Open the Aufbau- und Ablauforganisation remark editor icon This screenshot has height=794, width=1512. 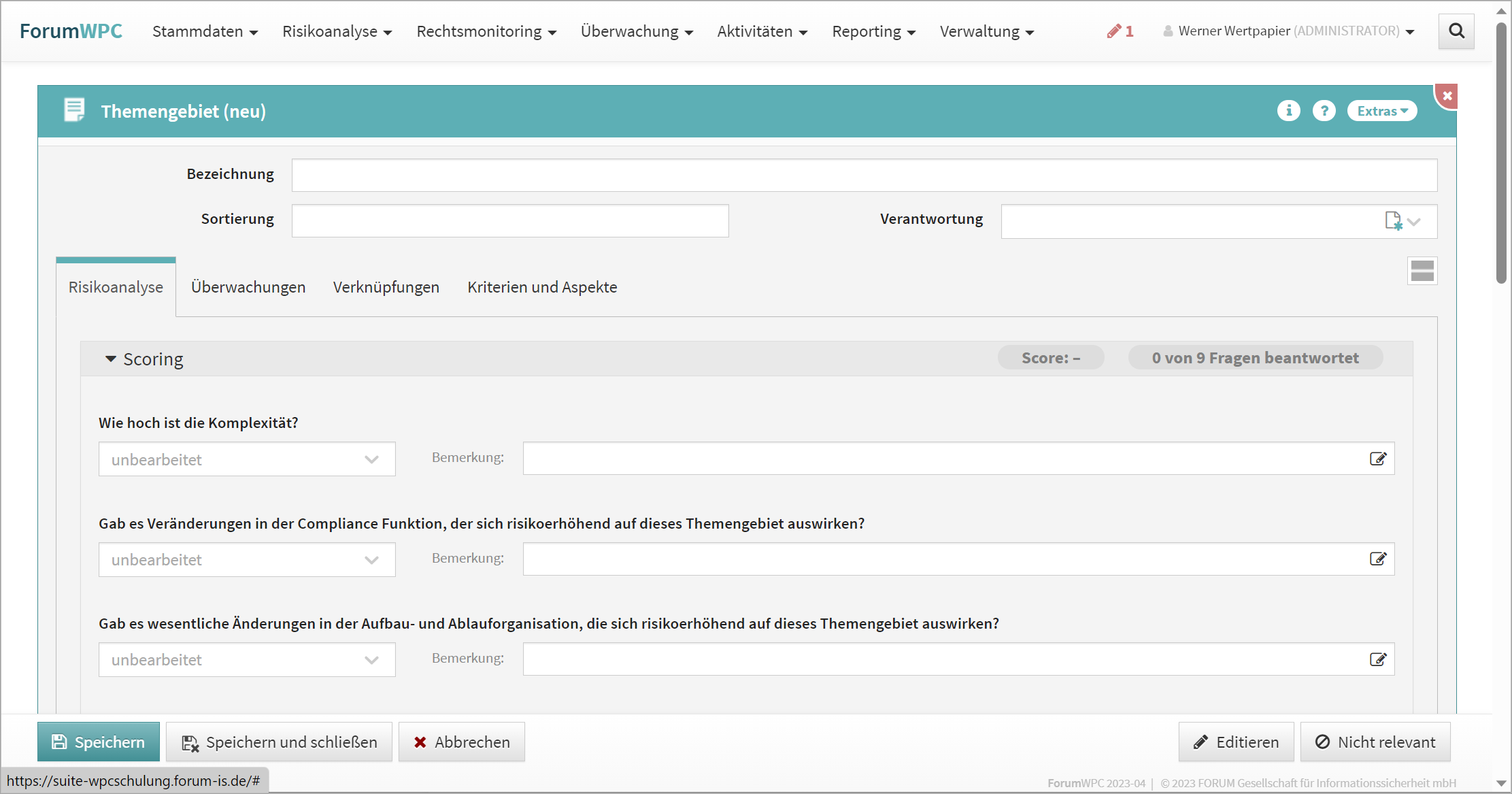(1377, 659)
